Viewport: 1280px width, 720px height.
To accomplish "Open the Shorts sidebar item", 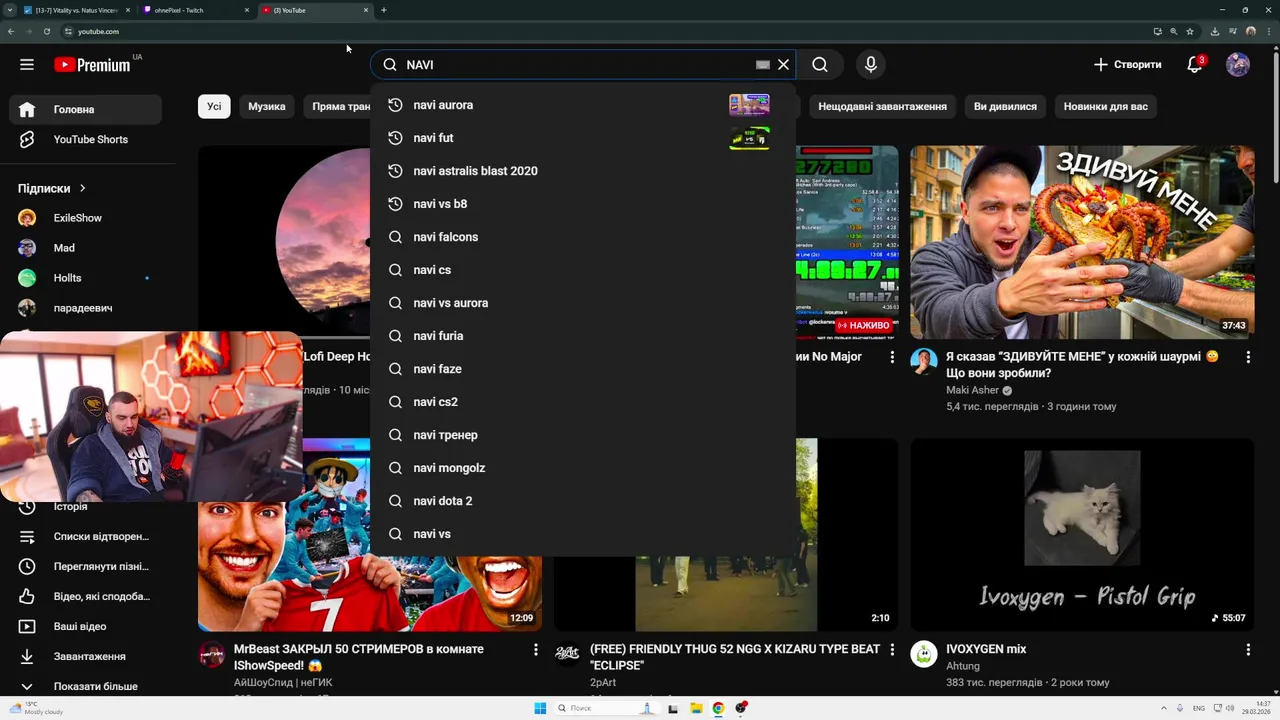I will [x=85, y=139].
